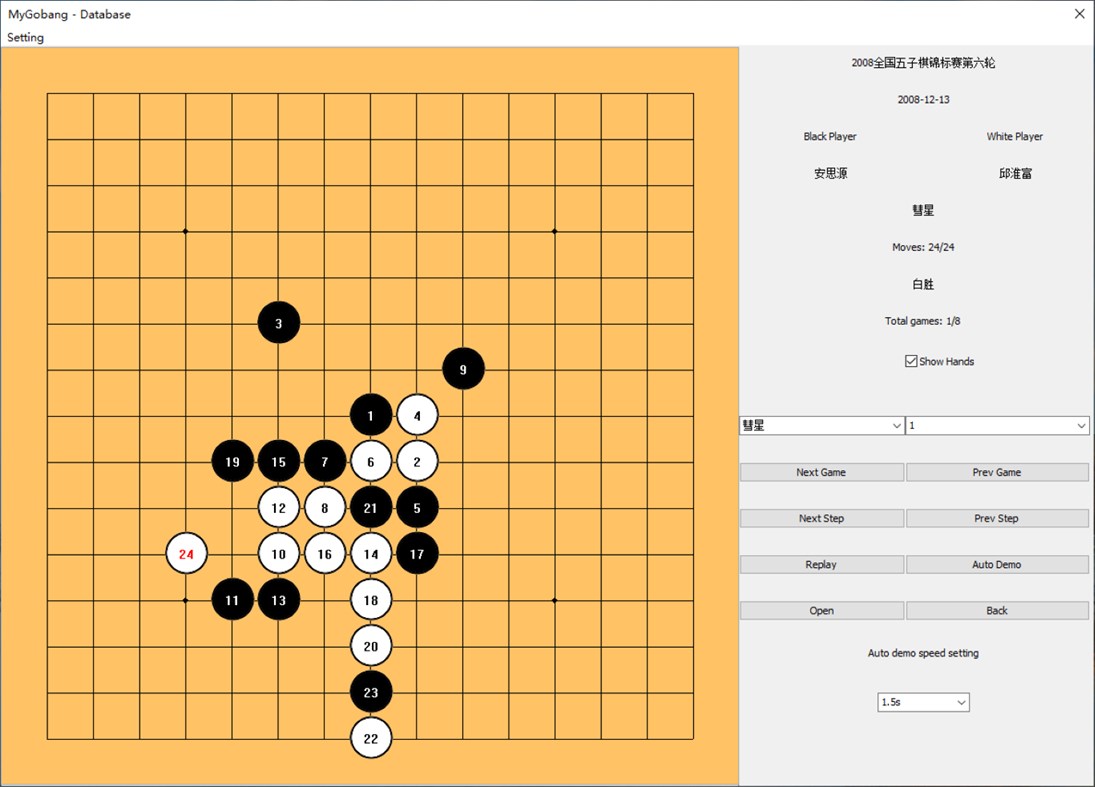Toggle the Show Hands checkbox

click(910, 361)
